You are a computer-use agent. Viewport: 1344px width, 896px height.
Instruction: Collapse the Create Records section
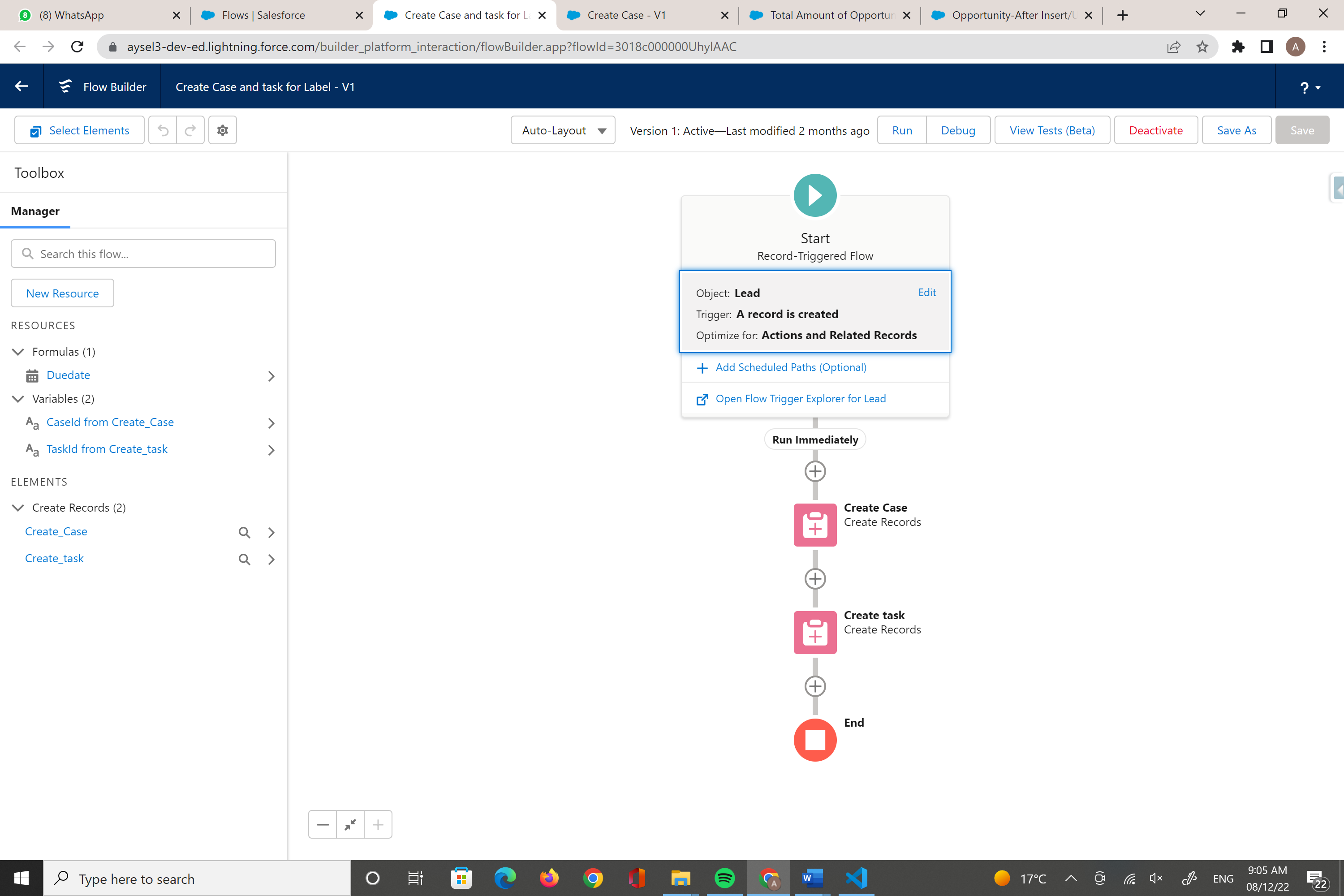pos(18,508)
